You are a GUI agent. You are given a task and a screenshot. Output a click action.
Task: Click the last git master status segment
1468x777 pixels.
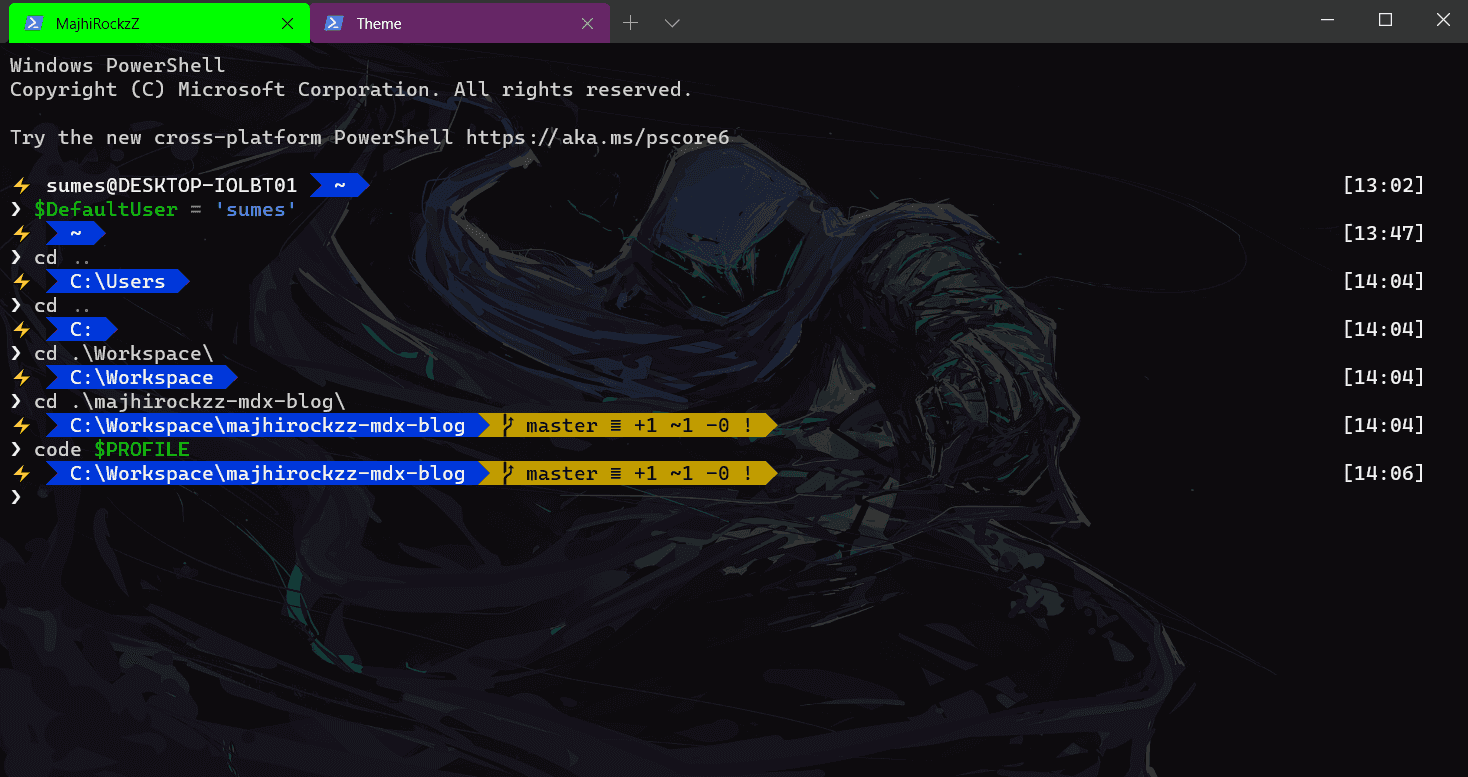628,474
